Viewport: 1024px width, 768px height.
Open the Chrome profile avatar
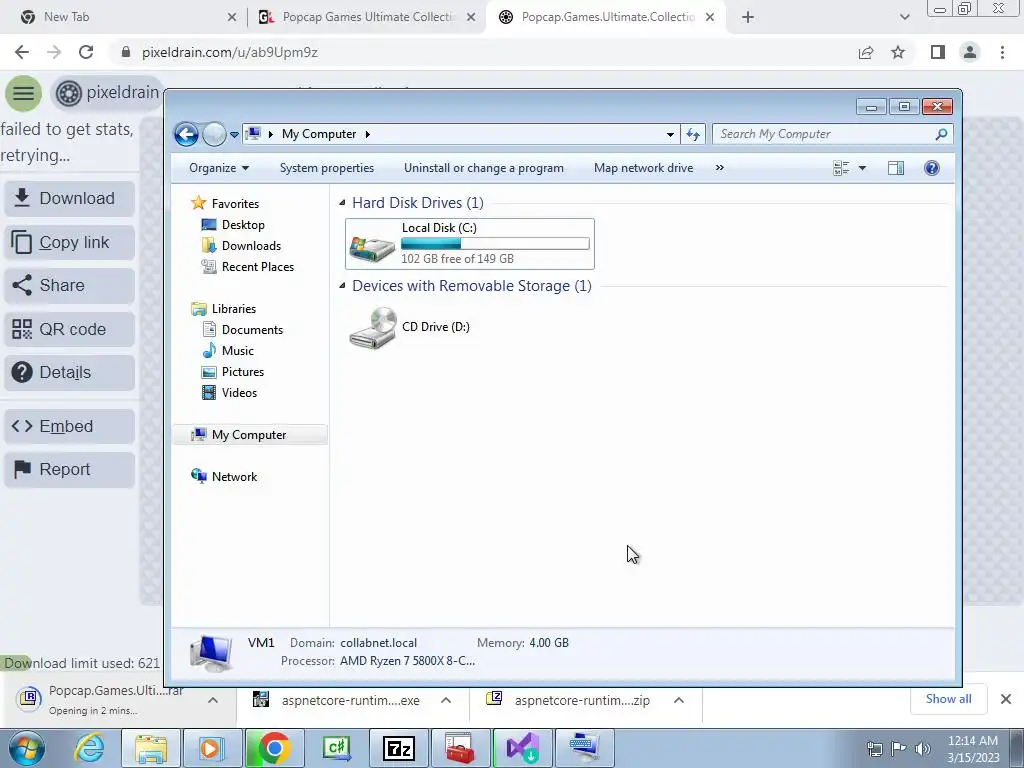tap(970, 52)
